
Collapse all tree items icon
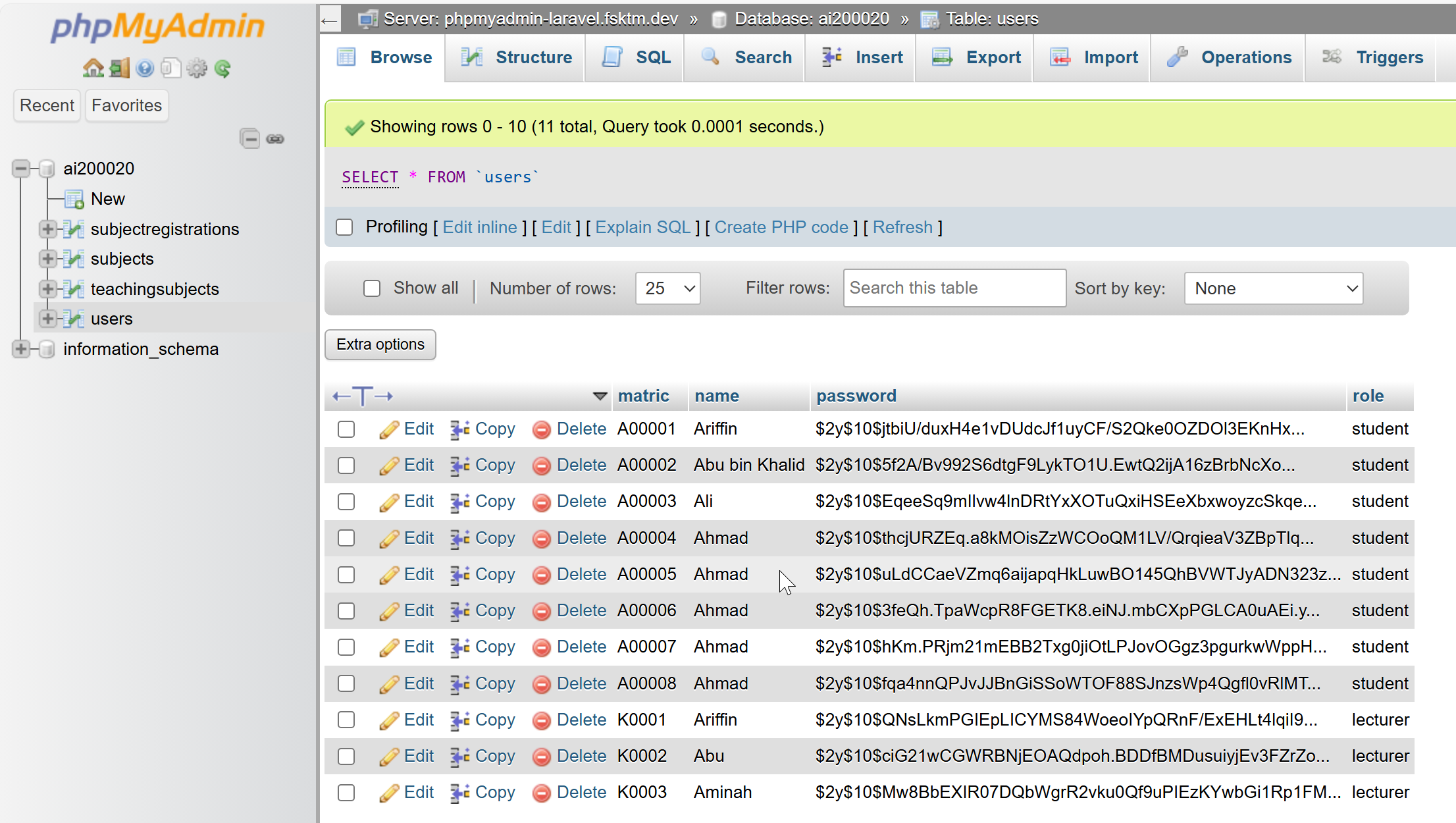tap(249, 138)
